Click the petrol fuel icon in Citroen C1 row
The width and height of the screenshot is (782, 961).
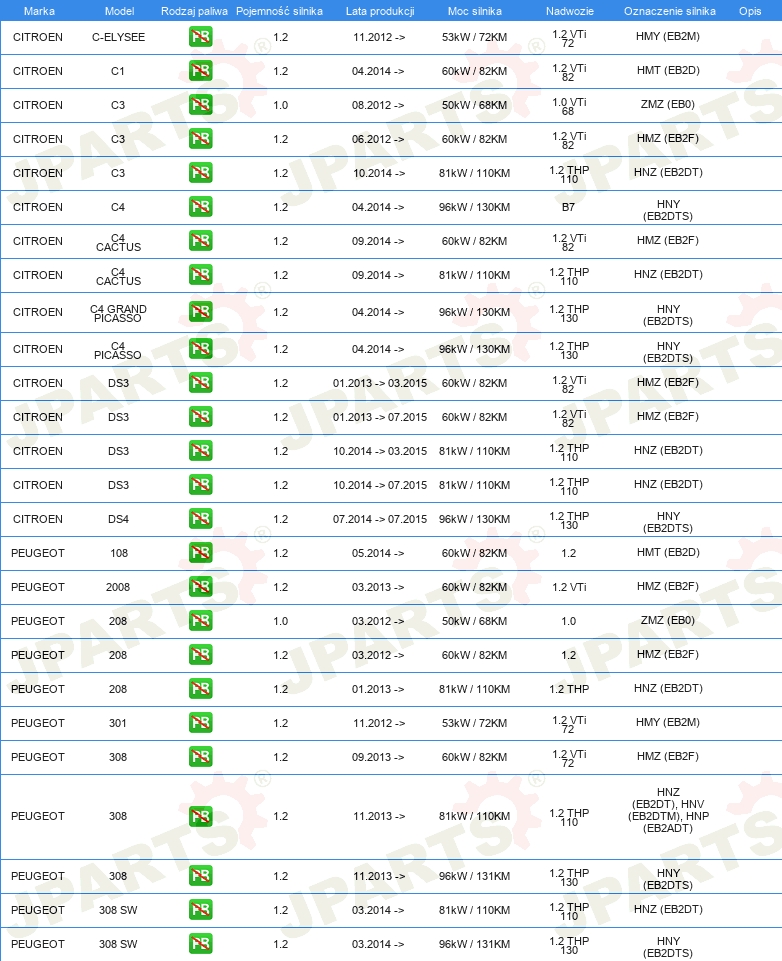[x=200, y=70]
